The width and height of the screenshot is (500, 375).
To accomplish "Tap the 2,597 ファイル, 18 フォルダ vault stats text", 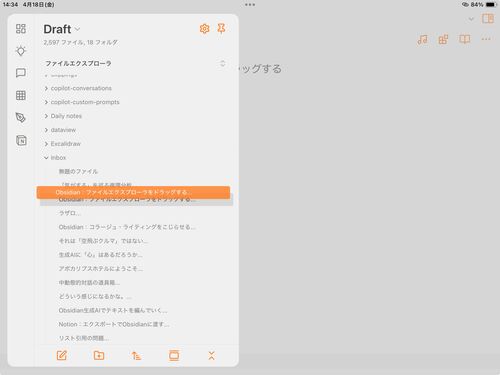I will pyautogui.click(x=81, y=42).
